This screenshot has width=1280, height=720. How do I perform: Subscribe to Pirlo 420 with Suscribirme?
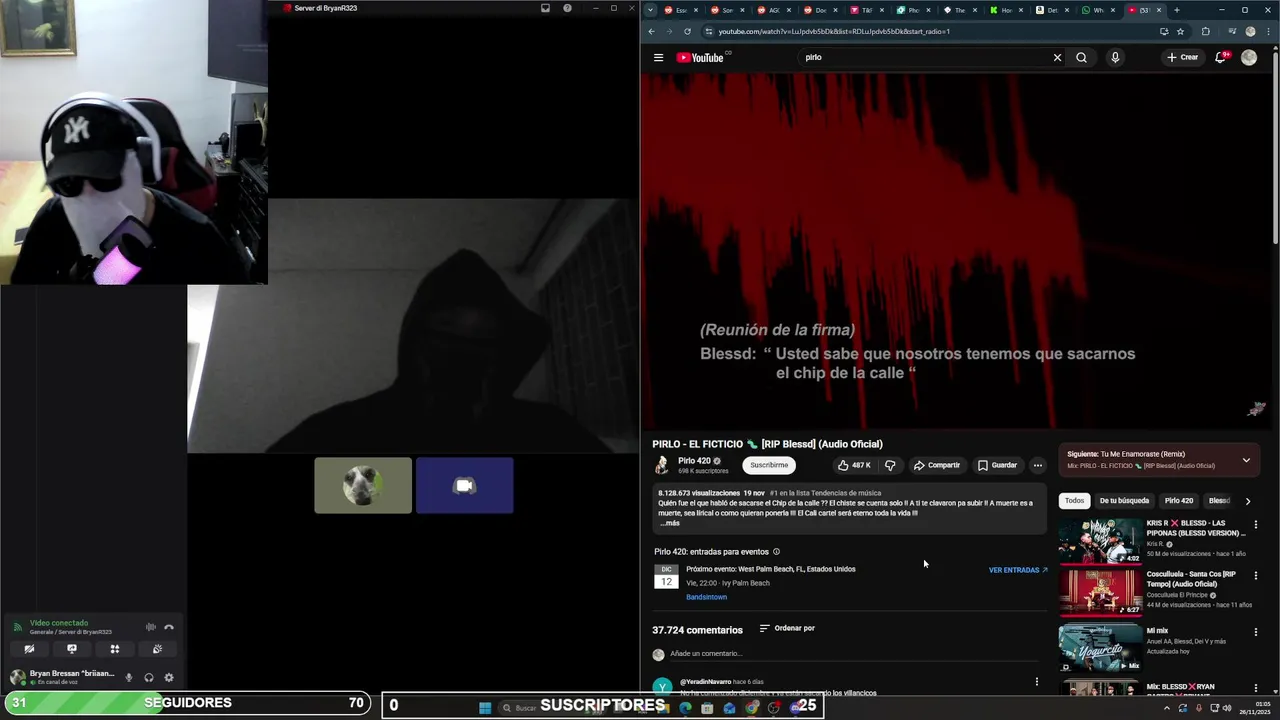(x=769, y=465)
